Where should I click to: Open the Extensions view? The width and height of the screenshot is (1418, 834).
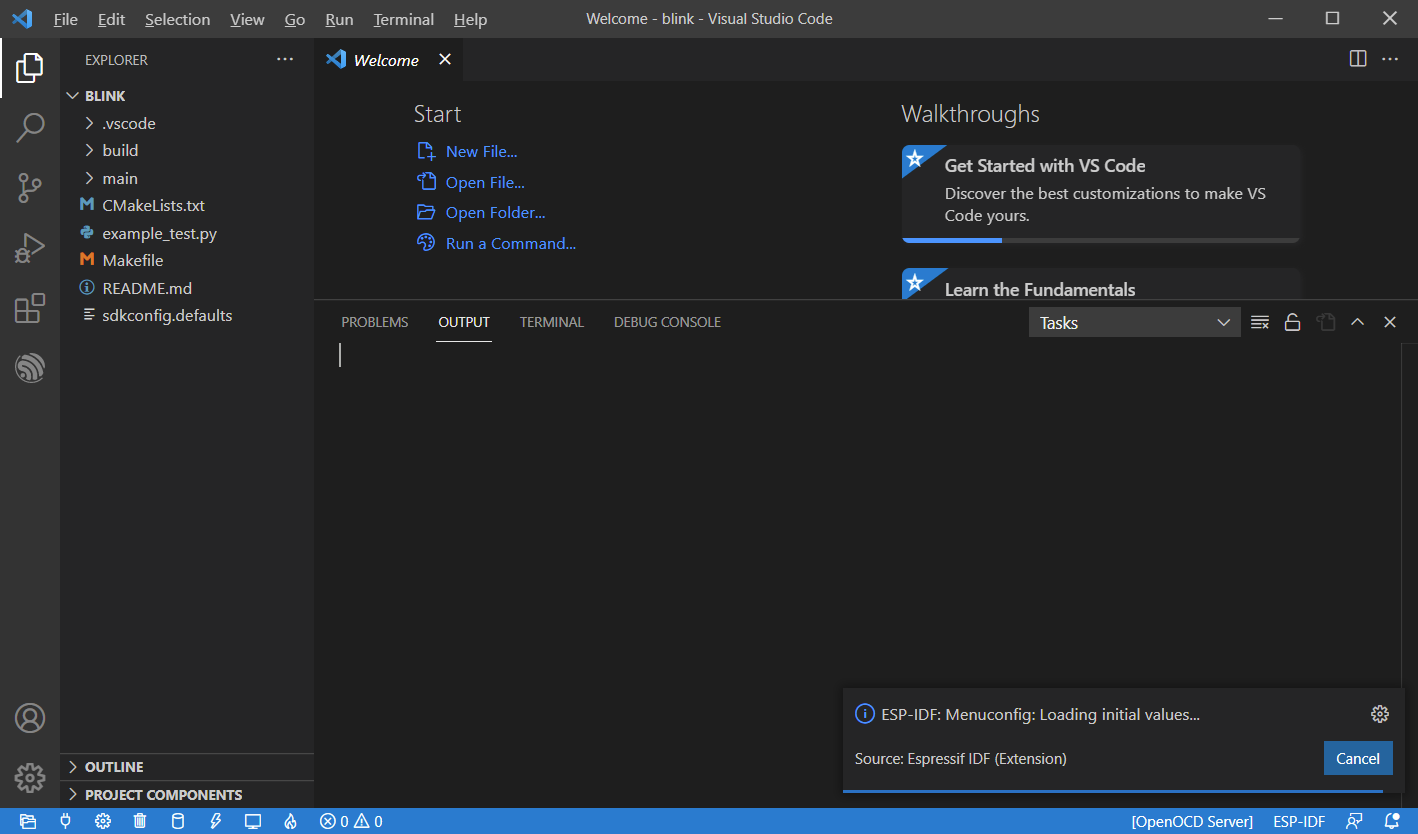30,308
